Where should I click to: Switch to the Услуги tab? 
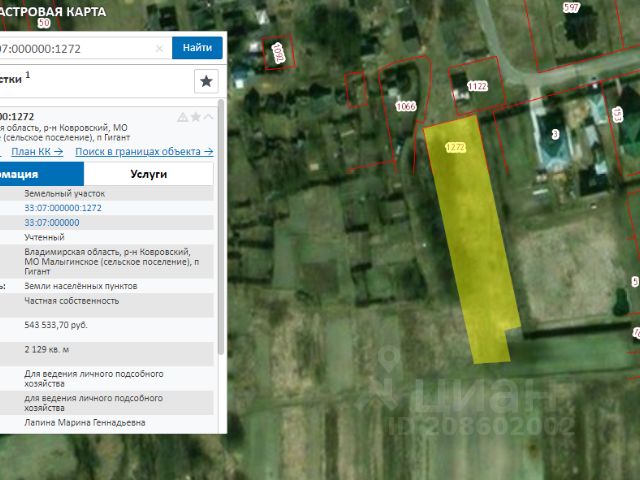click(x=148, y=174)
